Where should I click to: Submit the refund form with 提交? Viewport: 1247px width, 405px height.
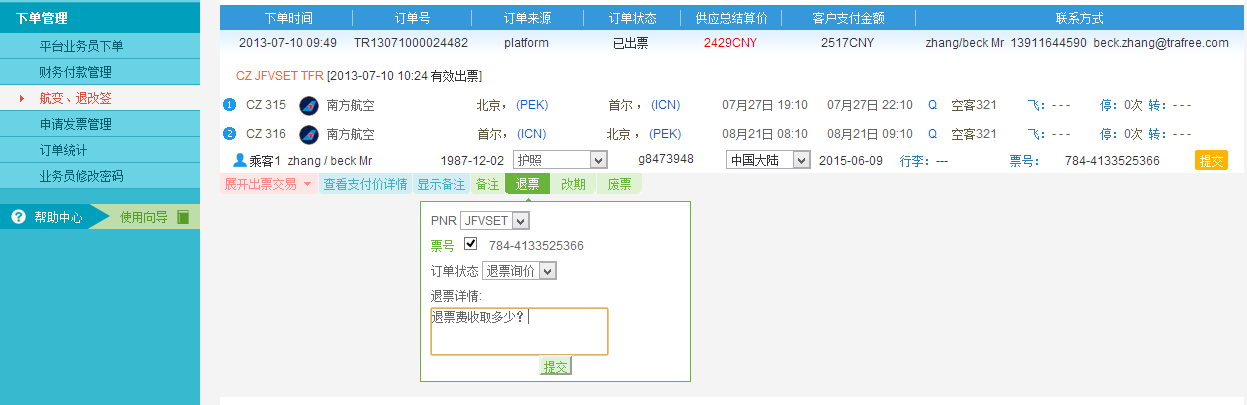point(555,367)
